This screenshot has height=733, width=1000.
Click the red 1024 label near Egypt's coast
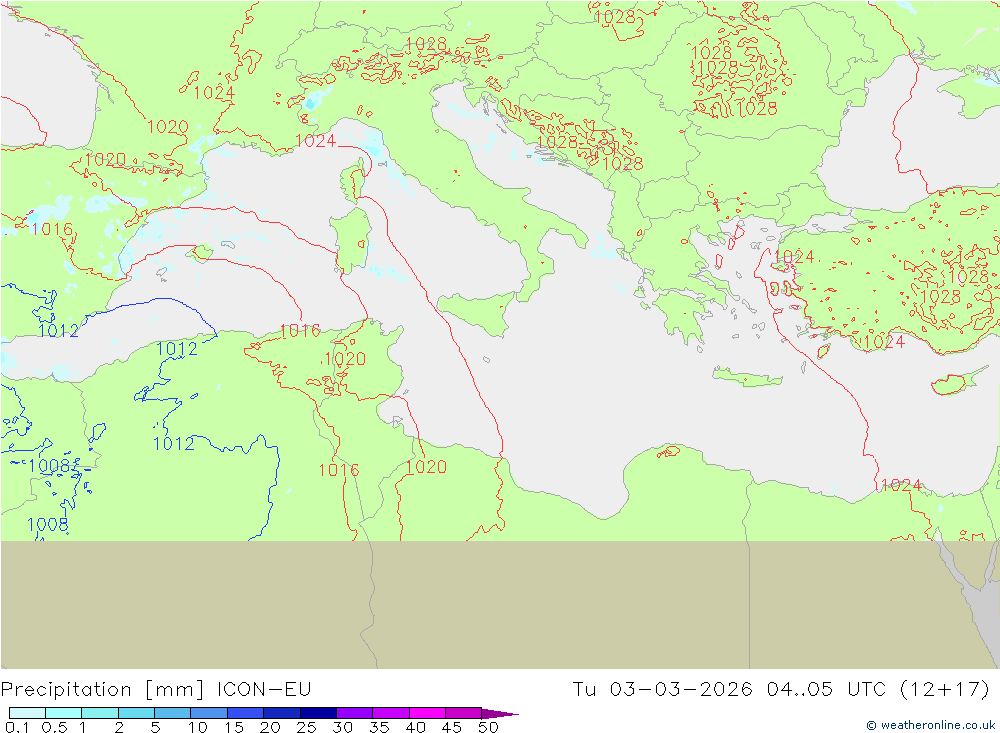click(x=901, y=485)
